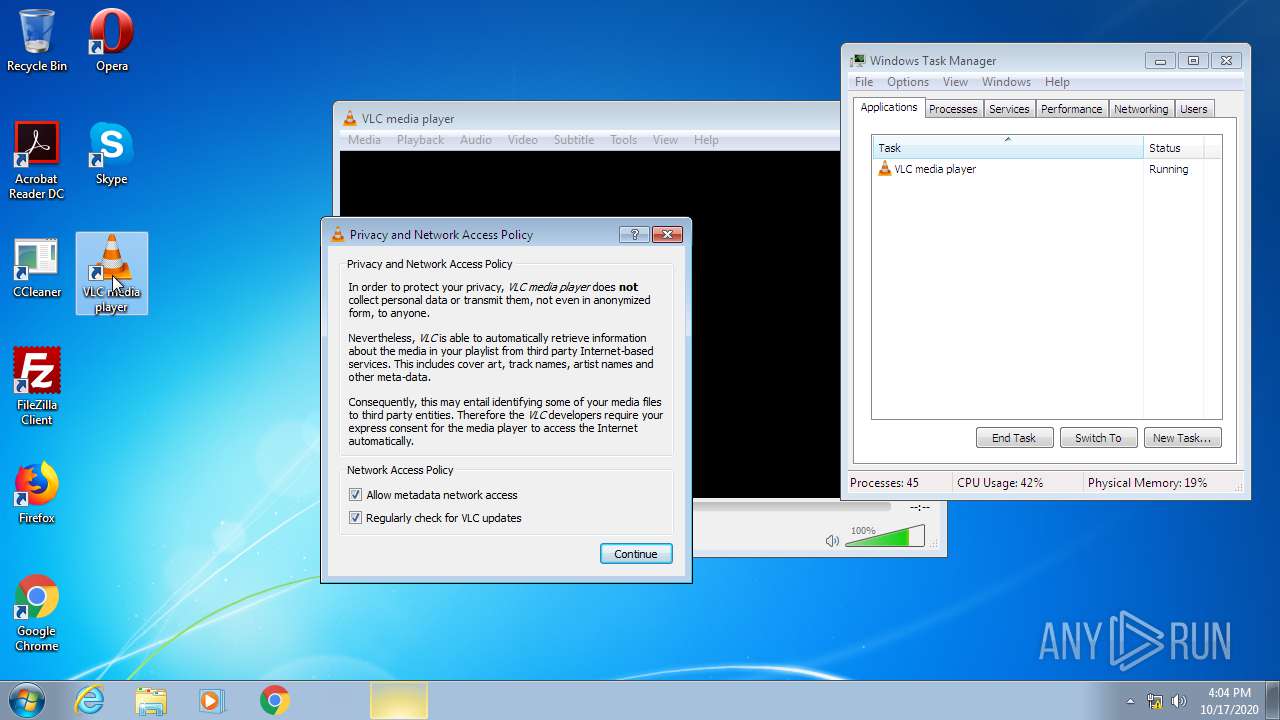Launch the Opera desktop shortcut
This screenshot has width=1280, height=720.
(111, 41)
